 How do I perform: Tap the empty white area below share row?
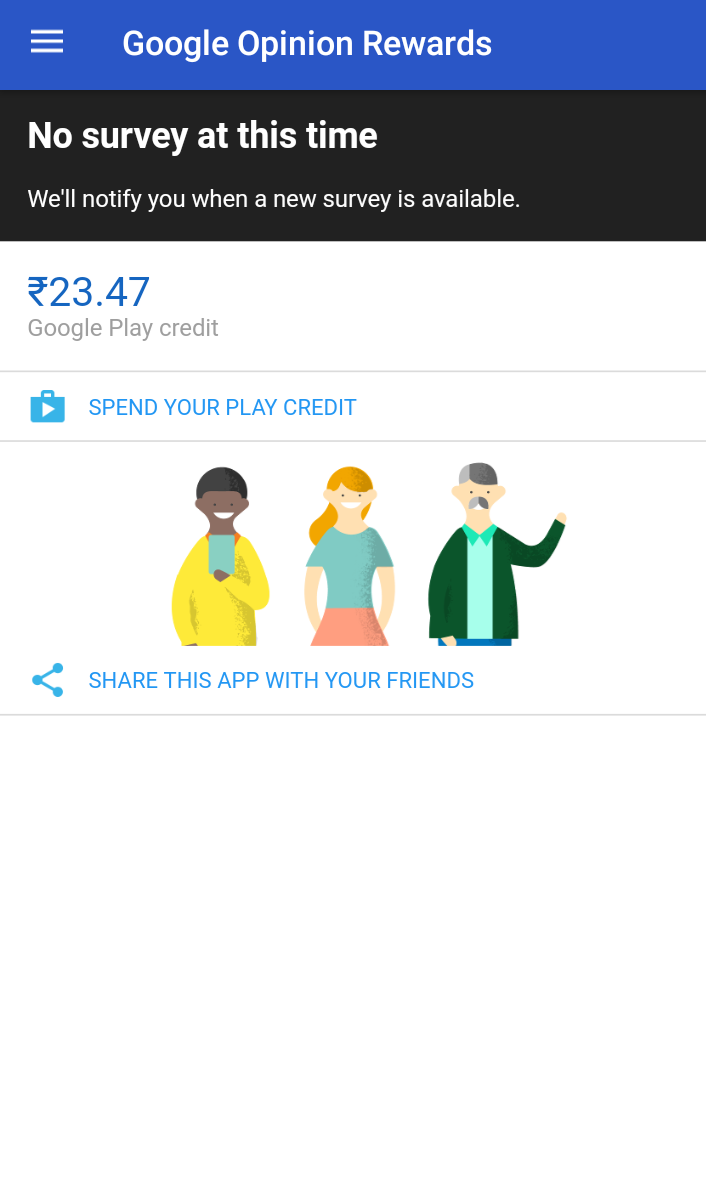[353, 950]
